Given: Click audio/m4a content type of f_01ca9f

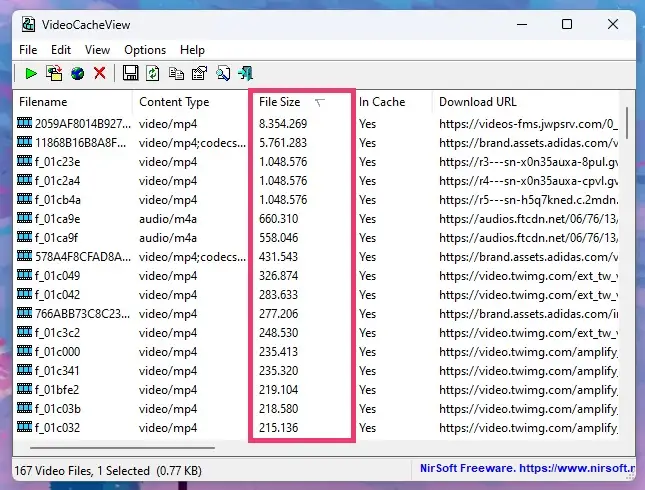Looking at the screenshot, I should (x=168, y=238).
